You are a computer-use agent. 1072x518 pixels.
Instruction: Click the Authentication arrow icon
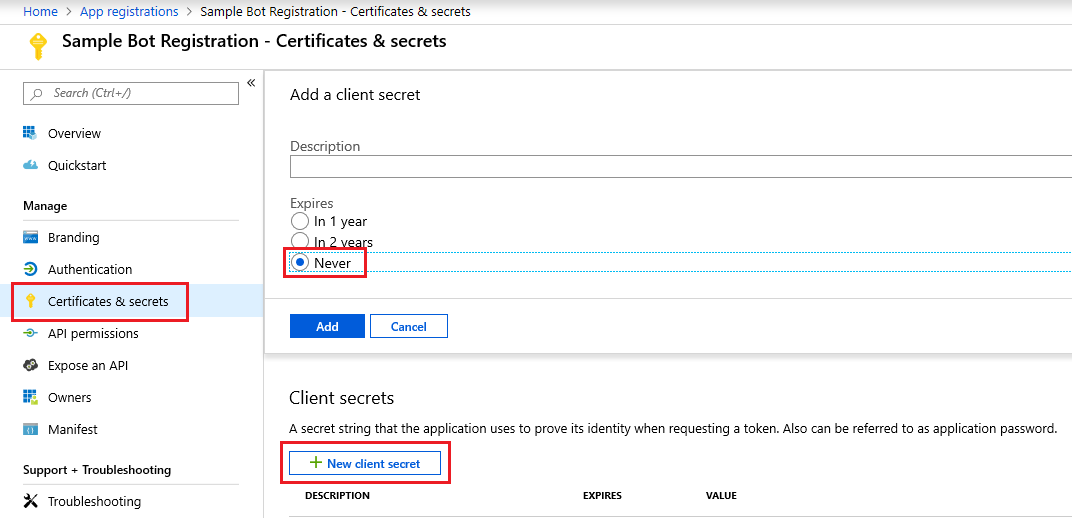(x=30, y=269)
